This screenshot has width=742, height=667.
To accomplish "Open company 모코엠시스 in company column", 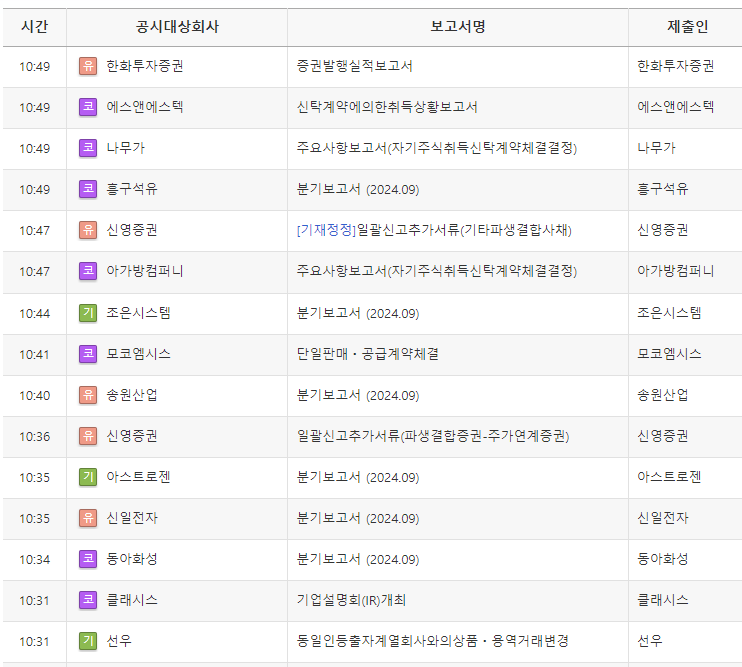I will pos(138,354).
